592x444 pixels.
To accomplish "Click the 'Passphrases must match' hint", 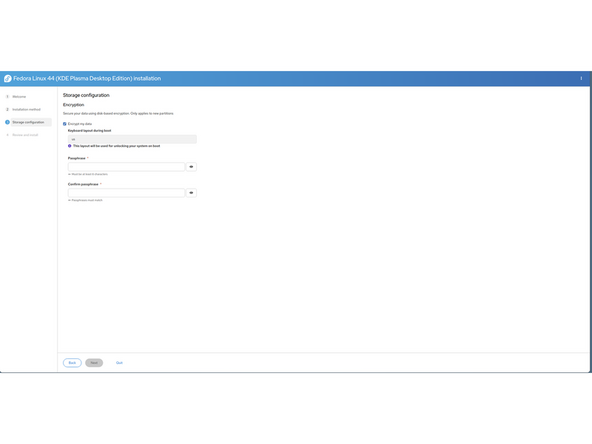I will tap(87, 200).
